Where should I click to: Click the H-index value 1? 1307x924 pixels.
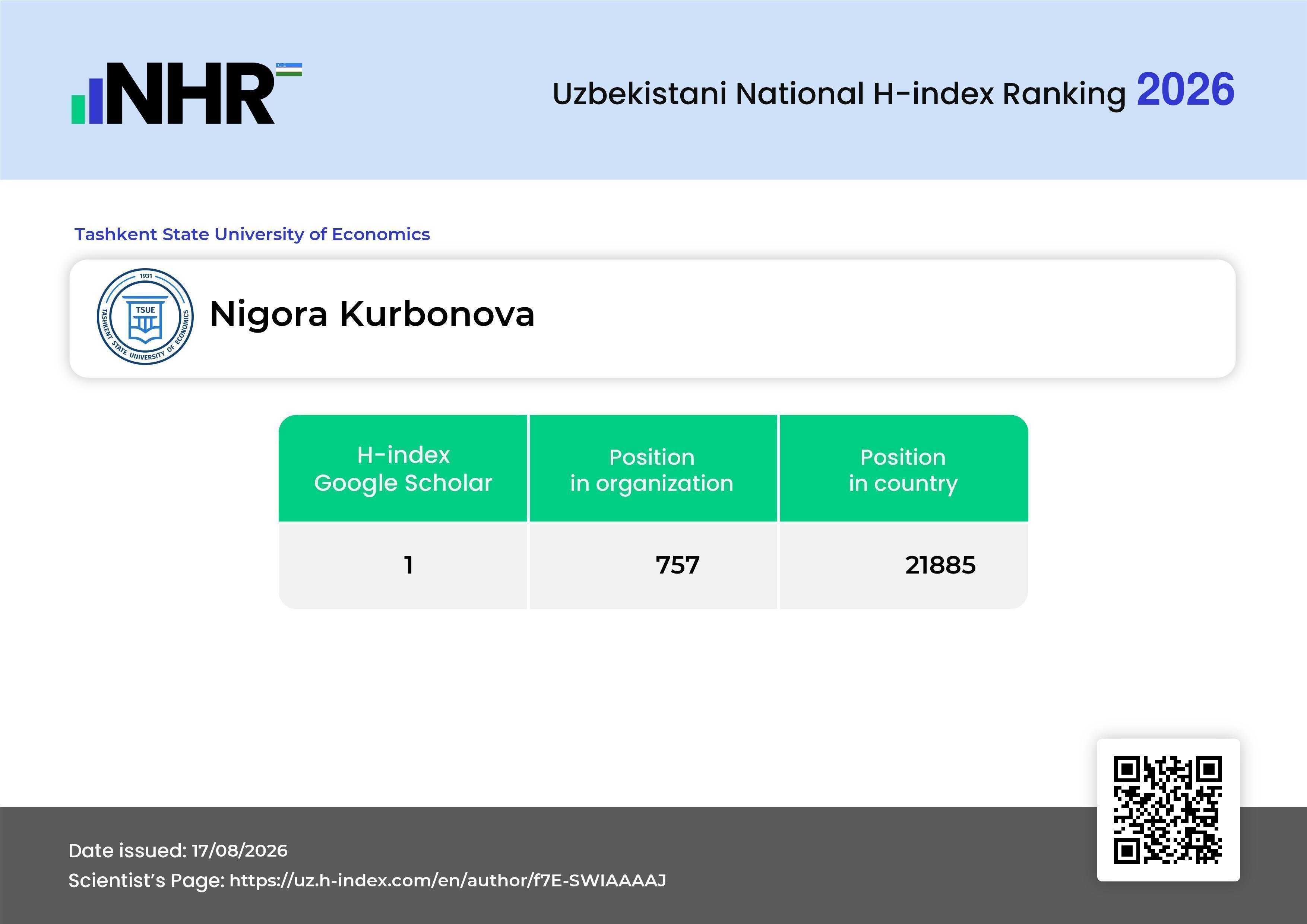(409, 565)
